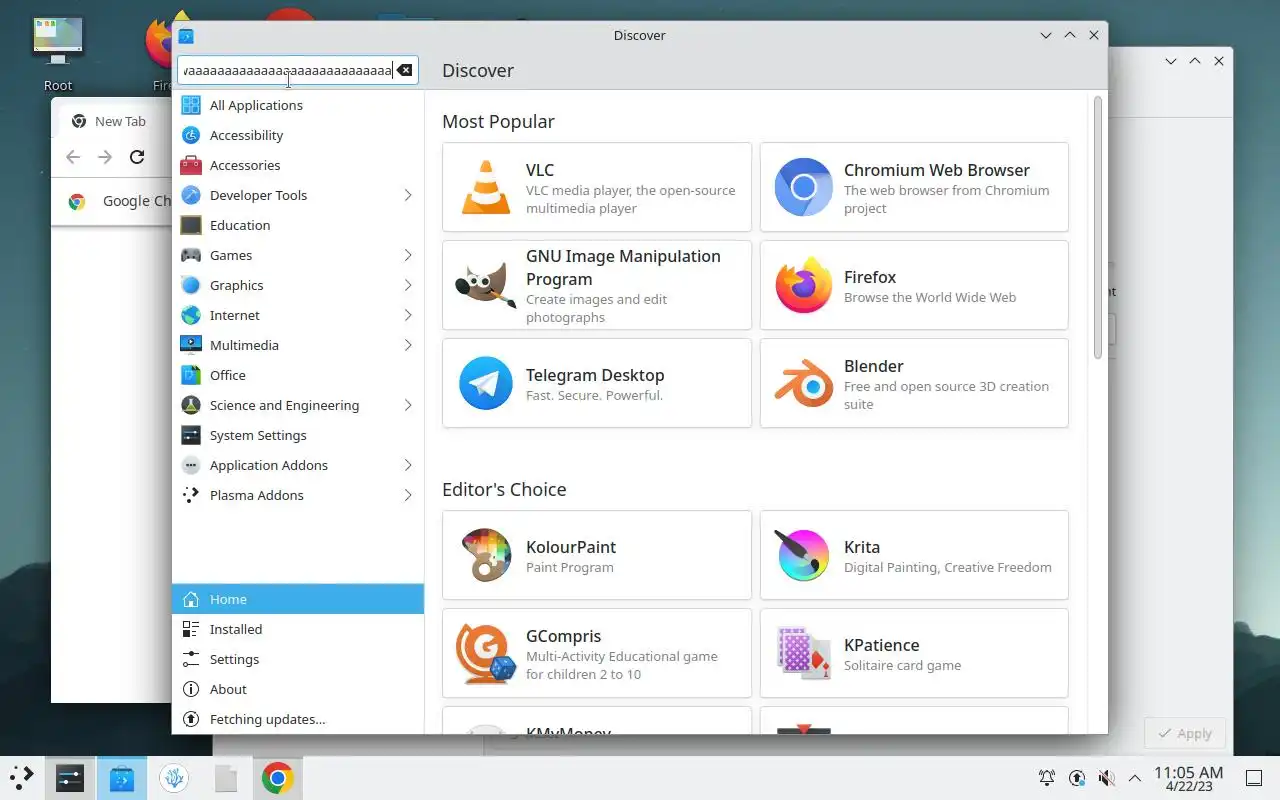
Task: Expand Science and Engineering submenu arrow
Action: pyautogui.click(x=408, y=405)
